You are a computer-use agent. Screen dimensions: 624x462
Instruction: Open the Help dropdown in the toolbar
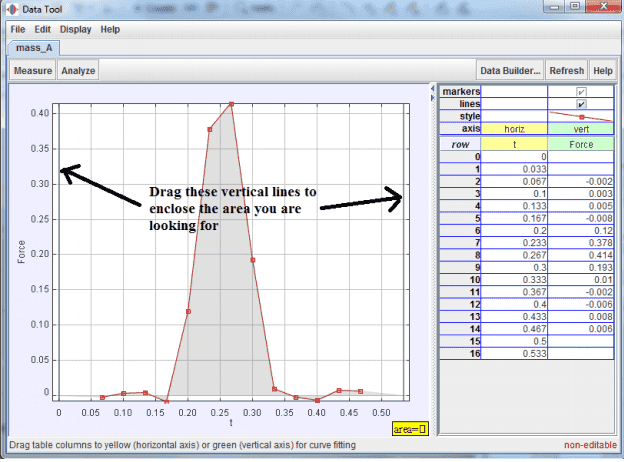pos(603,71)
